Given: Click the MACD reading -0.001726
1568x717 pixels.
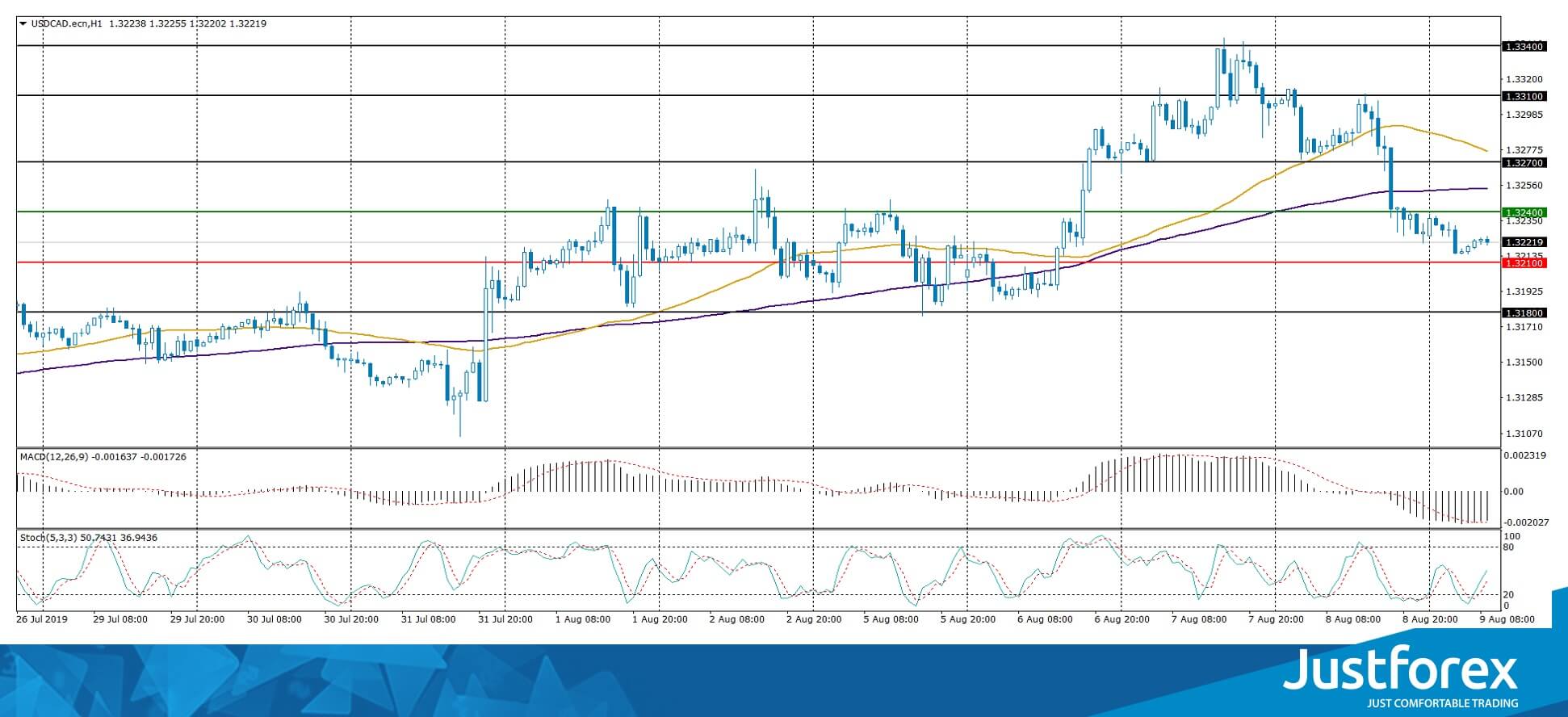Looking at the screenshot, I should 163,457.
